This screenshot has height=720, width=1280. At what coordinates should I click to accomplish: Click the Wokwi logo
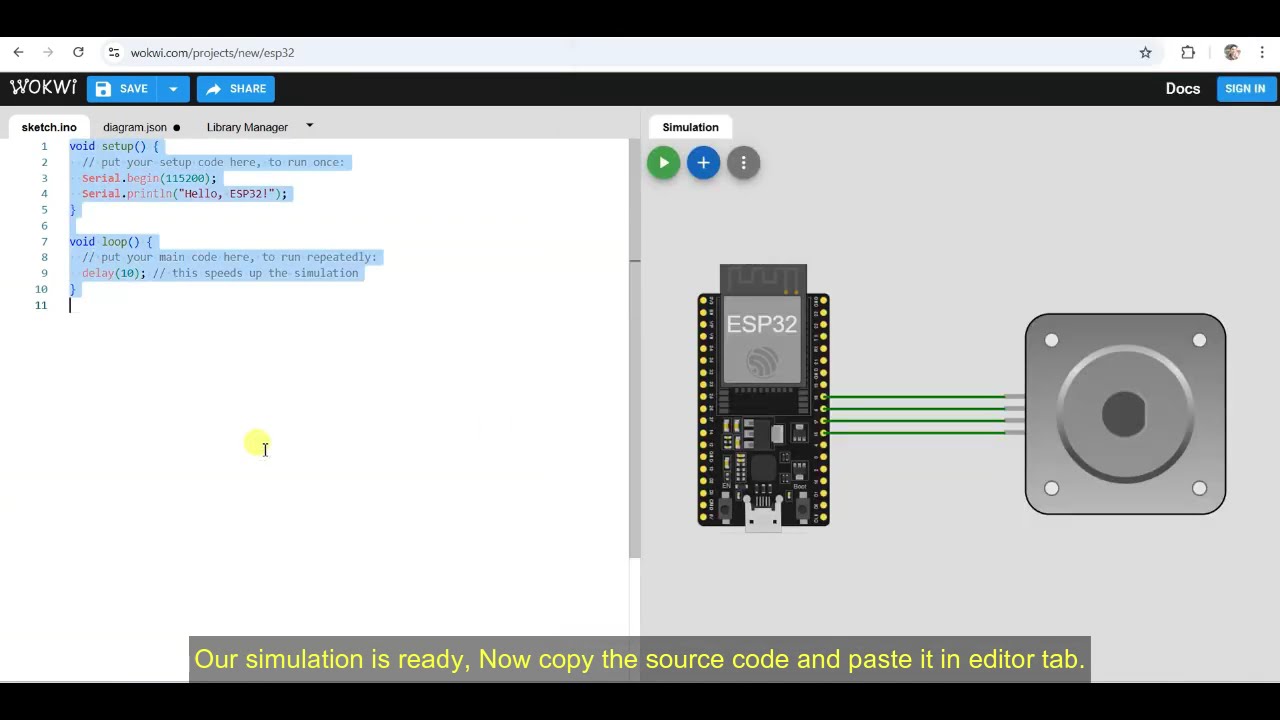pos(43,88)
